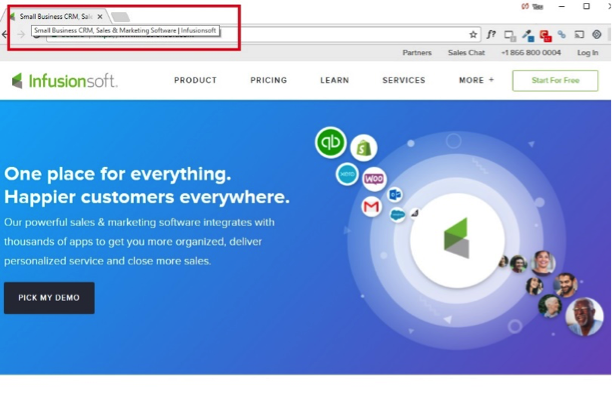Image resolution: width=612 pixels, height=401 pixels.
Task: Click the Gmail M icon
Action: tap(371, 207)
